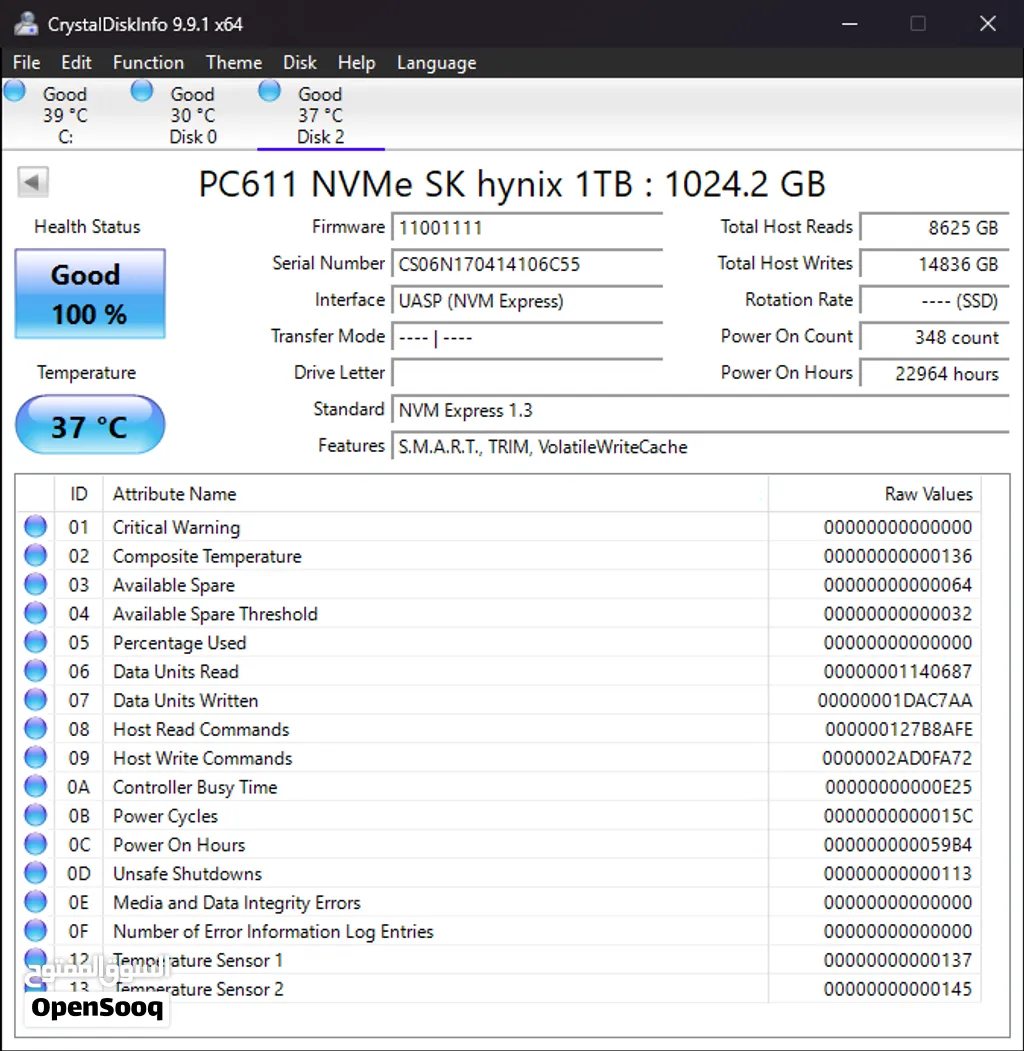The height and width of the screenshot is (1051, 1024).
Task: Click the status orb for Error Information Log Entries
Action: click(36, 930)
